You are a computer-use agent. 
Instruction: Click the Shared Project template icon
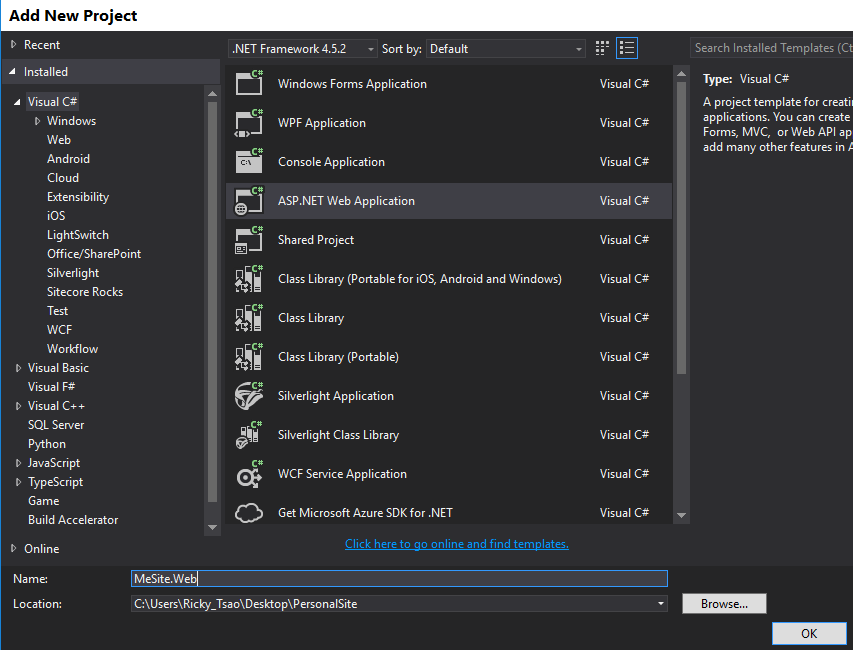[x=249, y=240]
